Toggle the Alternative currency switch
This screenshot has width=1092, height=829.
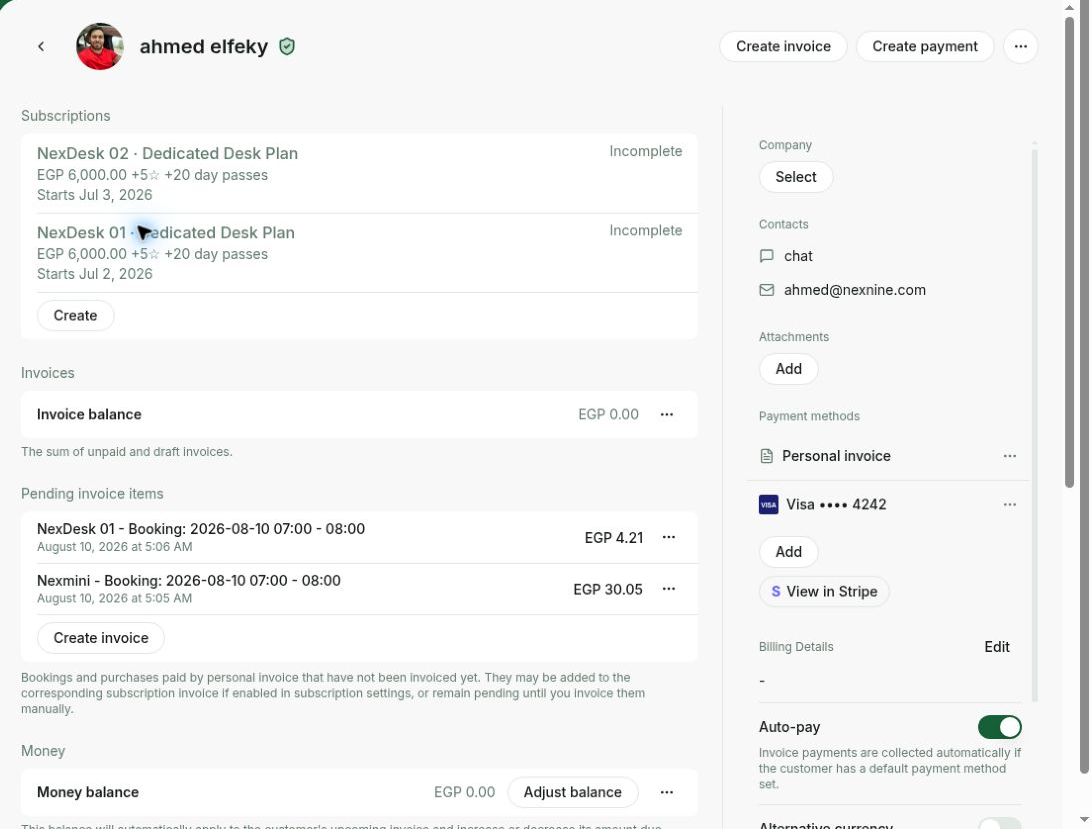(999, 823)
